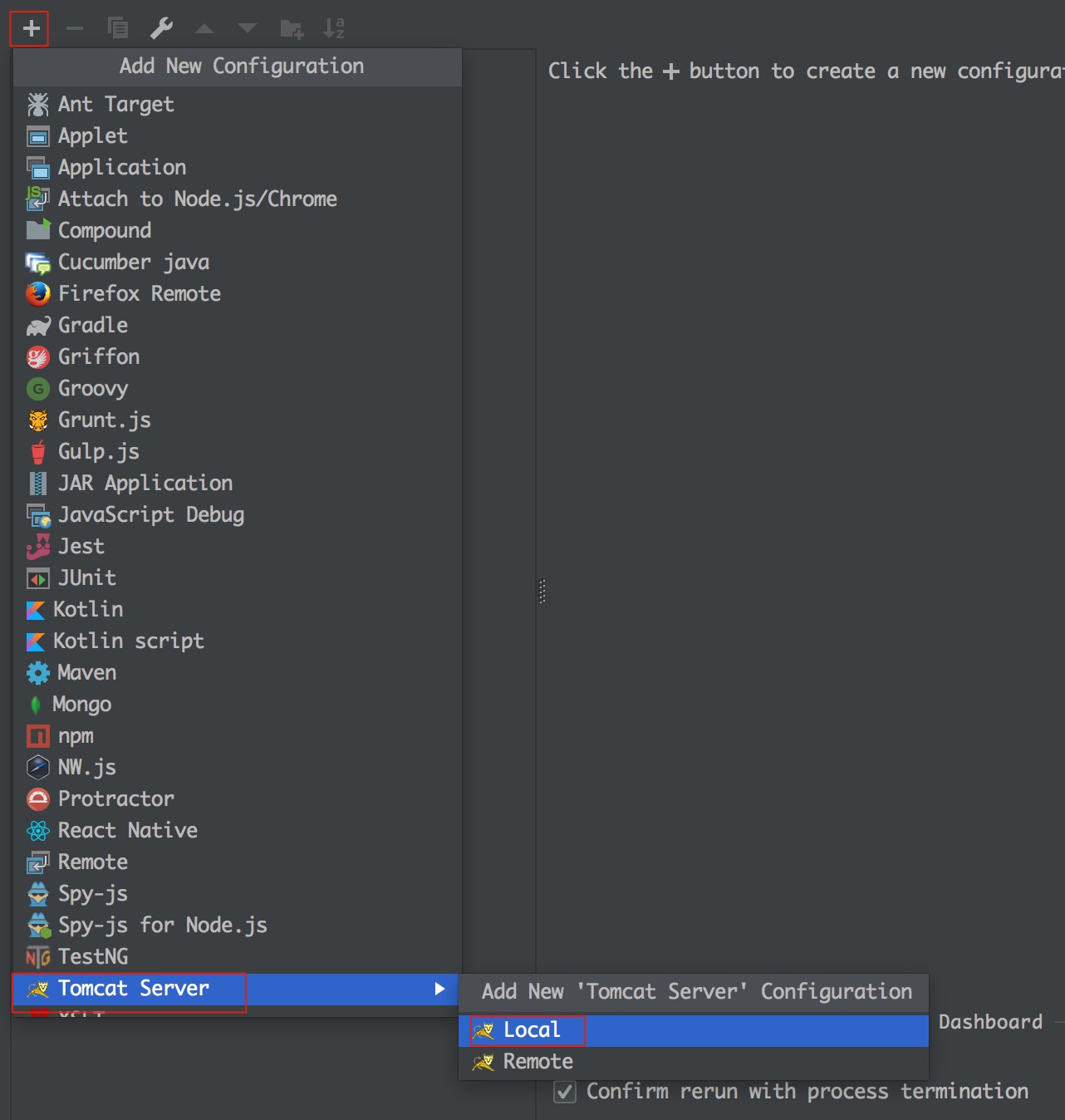Viewport: 1065px width, 1120px height.
Task: Open the wrench edit defaults icon
Action: point(161,29)
